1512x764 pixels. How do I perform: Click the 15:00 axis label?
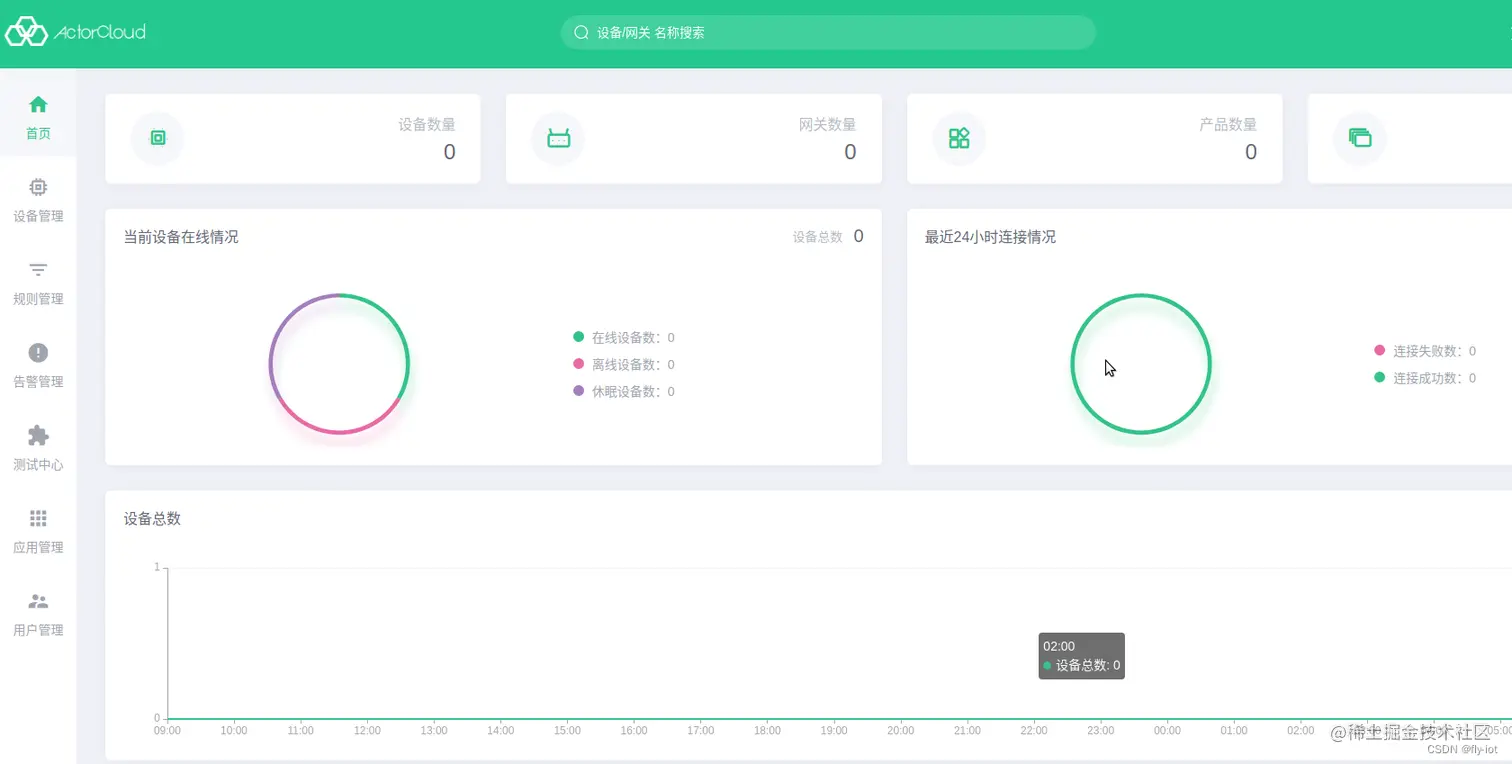(567, 731)
